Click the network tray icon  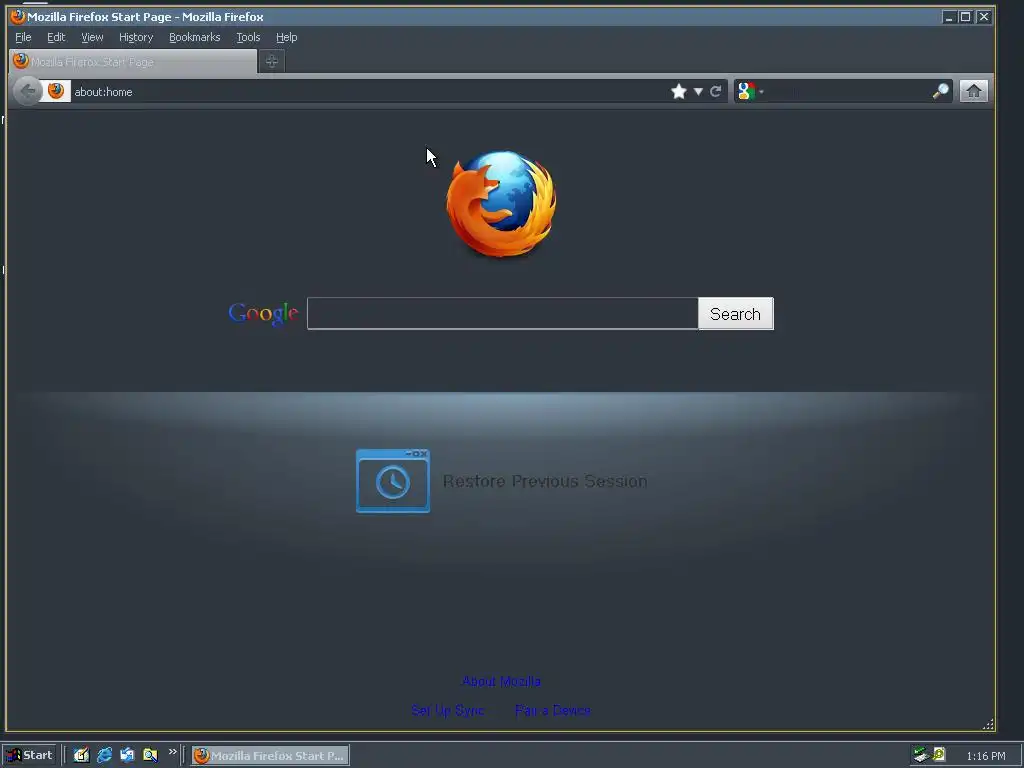click(921, 755)
